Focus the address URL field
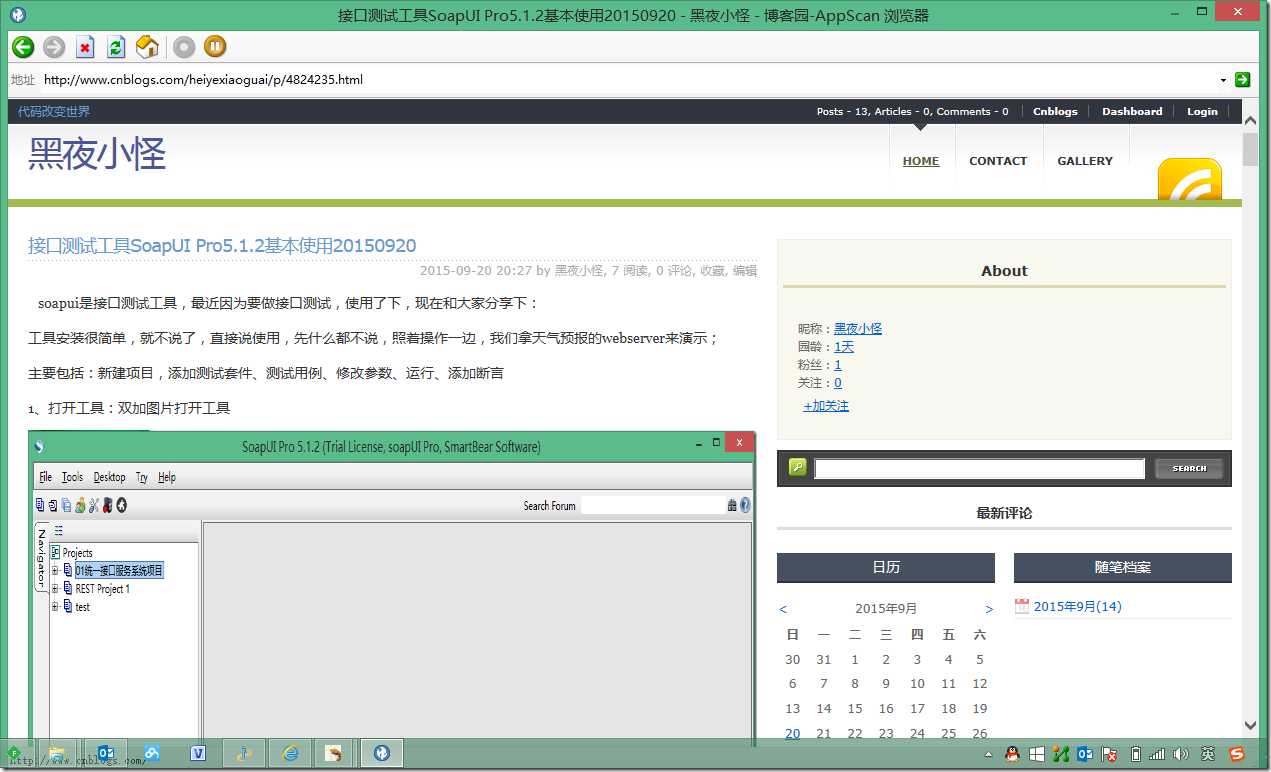The image size is (1271, 772). 628,79
